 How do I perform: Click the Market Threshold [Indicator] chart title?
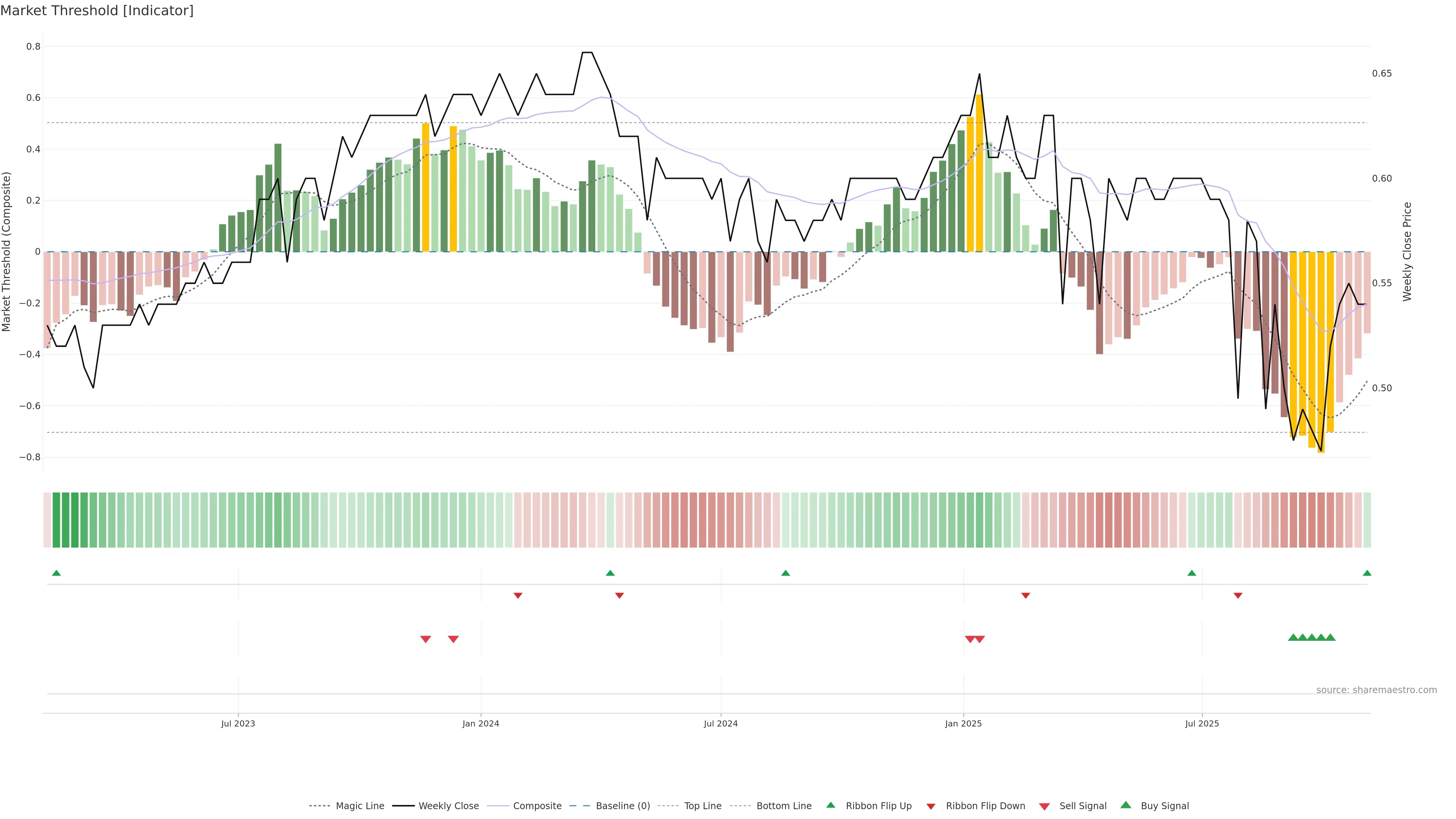(97, 11)
